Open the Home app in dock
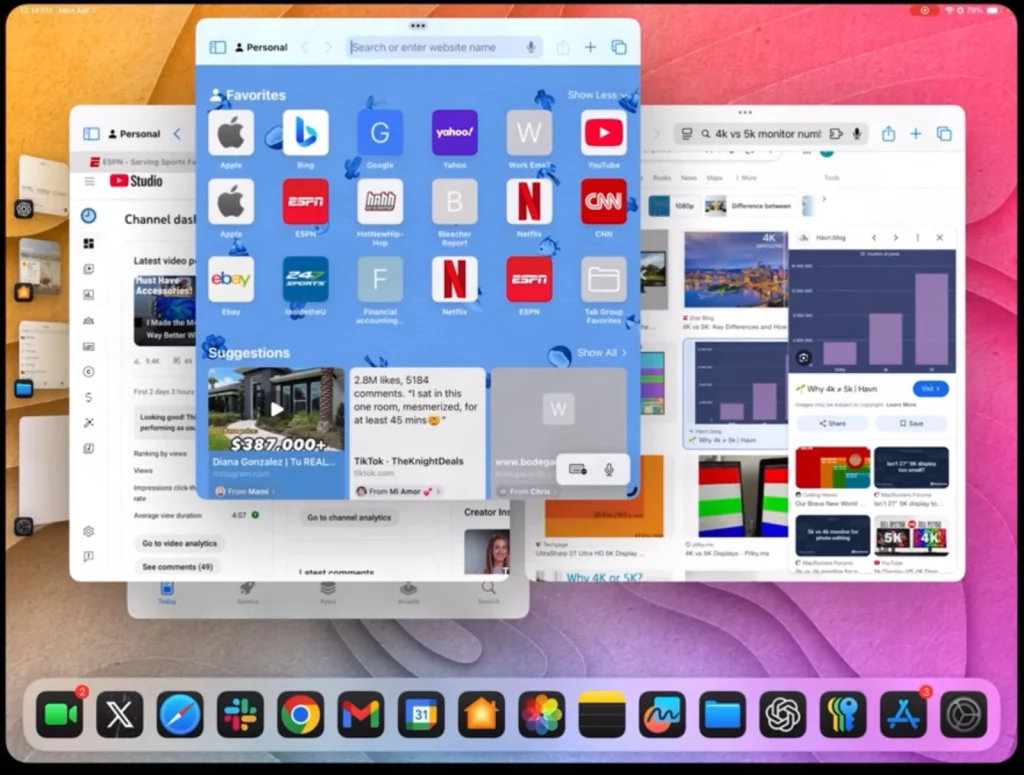 [x=481, y=715]
